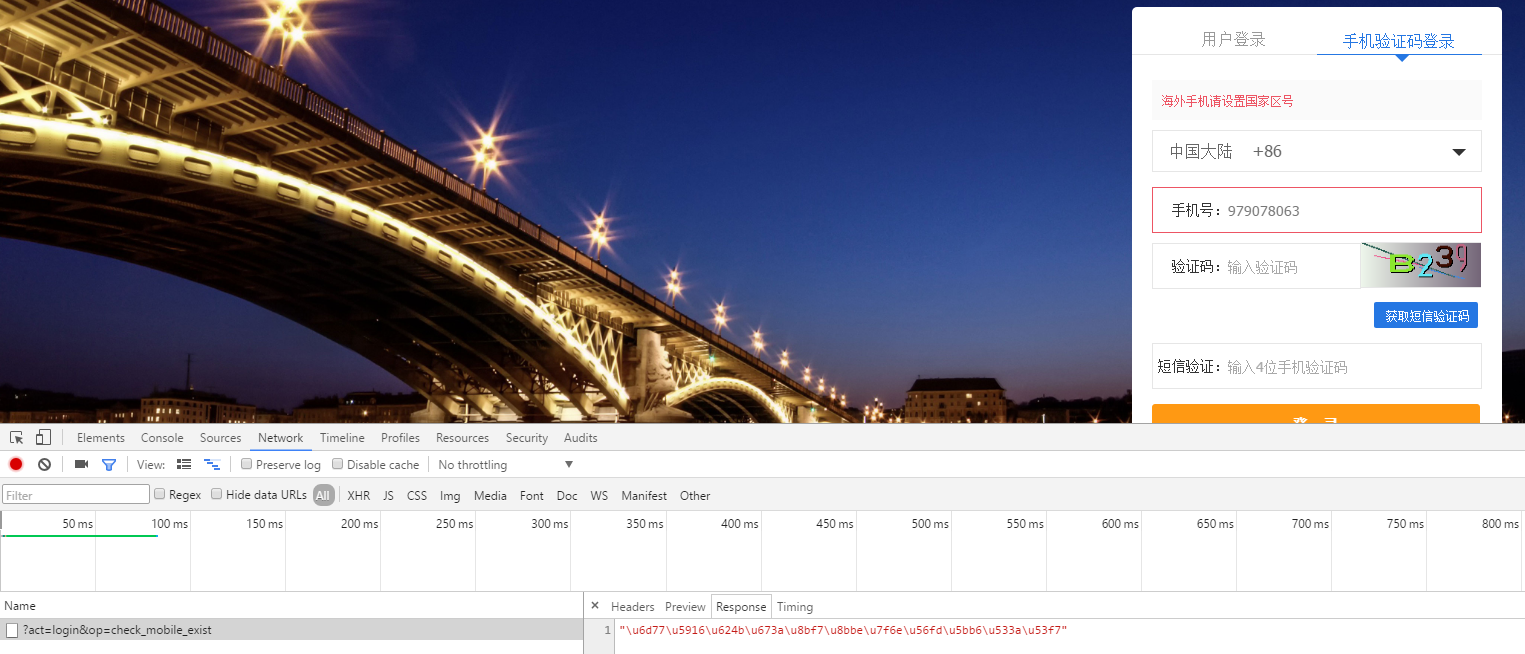The height and width of the screenshot is (654, 1525).
Task: Activate the inspect element picker icon
Action: click(x=17, y=438)
